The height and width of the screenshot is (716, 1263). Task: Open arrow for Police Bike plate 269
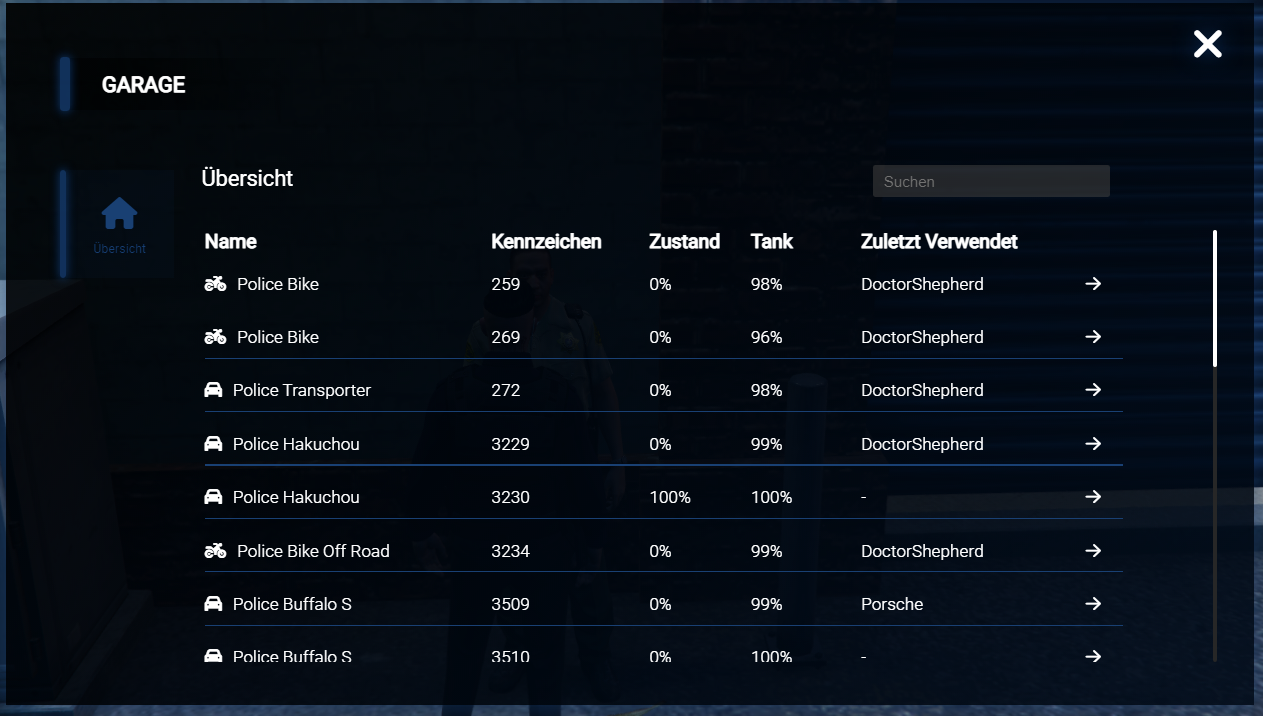(x=1093, y=337)
